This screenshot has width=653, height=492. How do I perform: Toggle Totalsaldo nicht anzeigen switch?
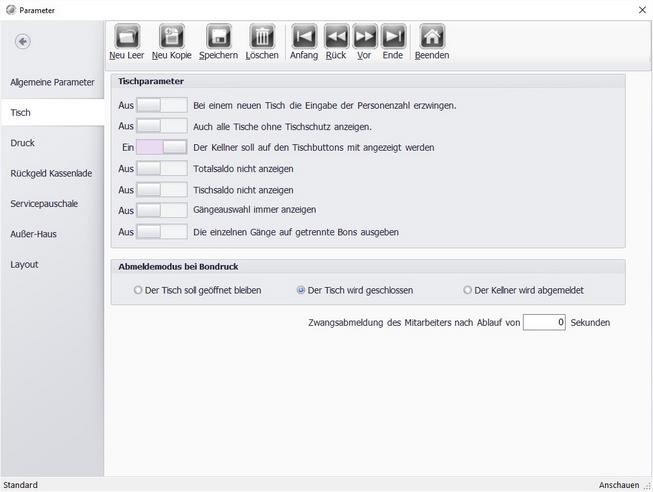[x=162, y=169]
